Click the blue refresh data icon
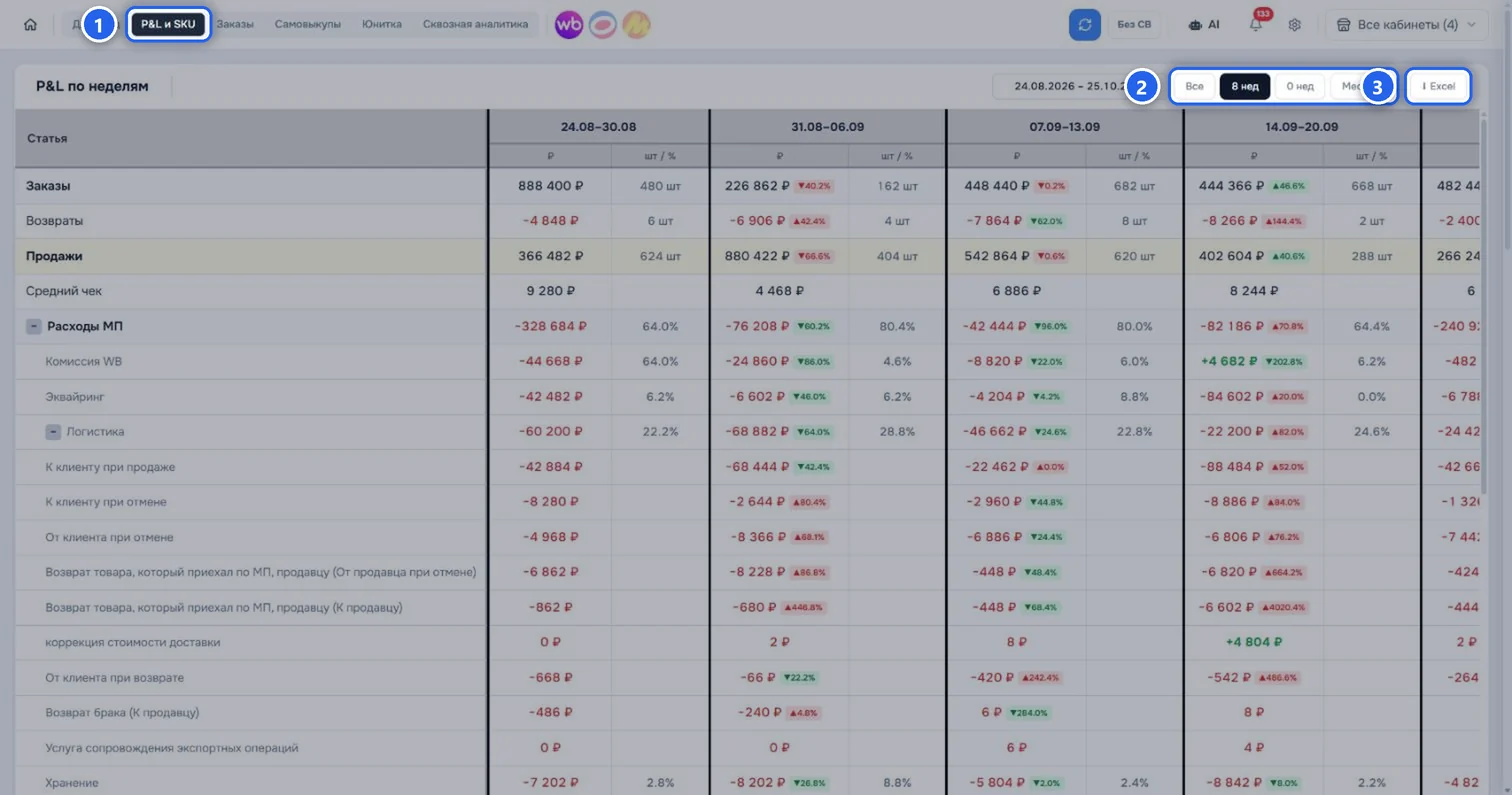The image size is (1512, 795). click(x=1085, y=25)
